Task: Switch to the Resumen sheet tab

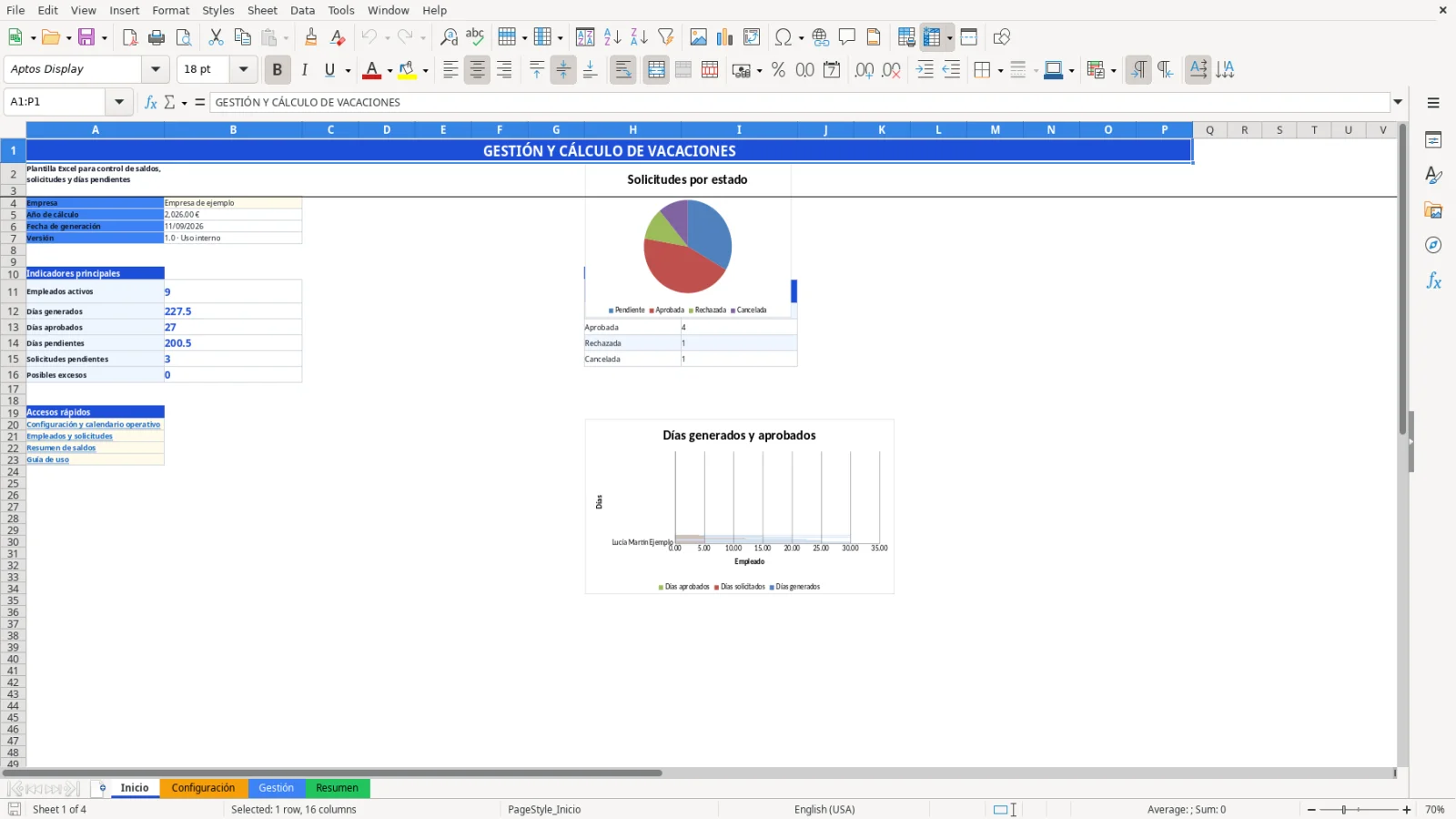Action: (338, 788)
